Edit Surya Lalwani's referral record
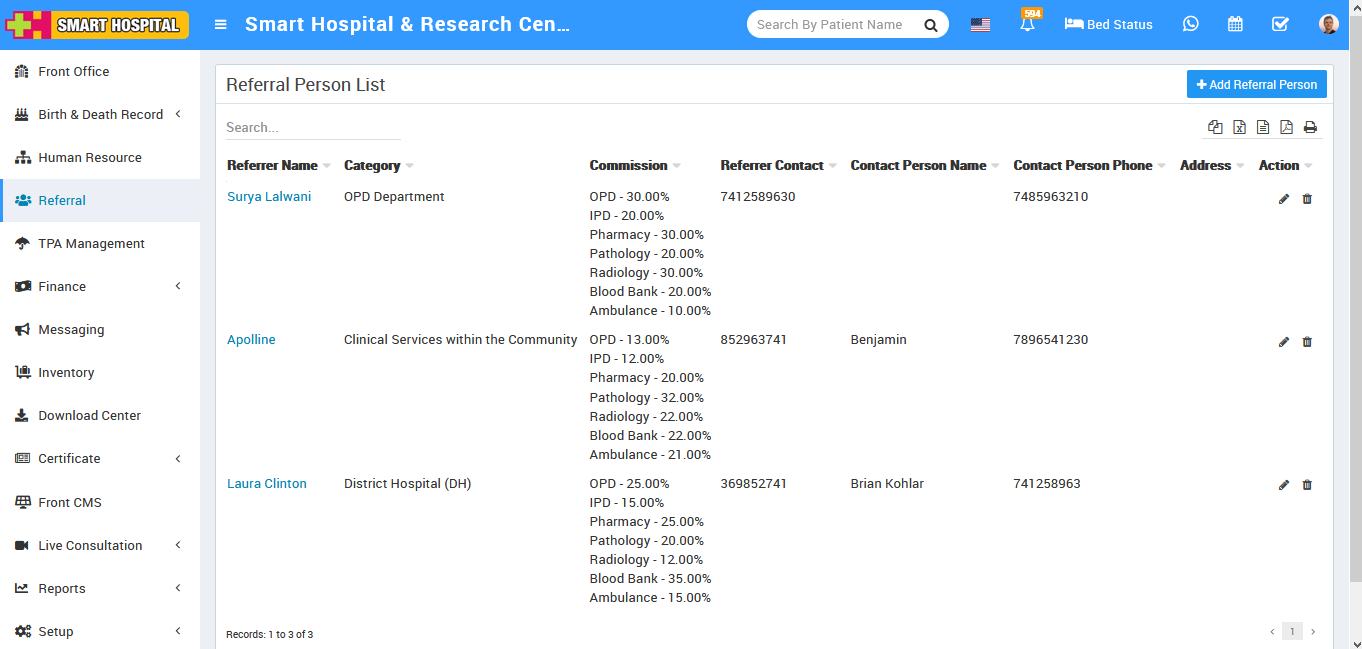This screenshot has width=1362, height=649. (x=1284, y=199)
